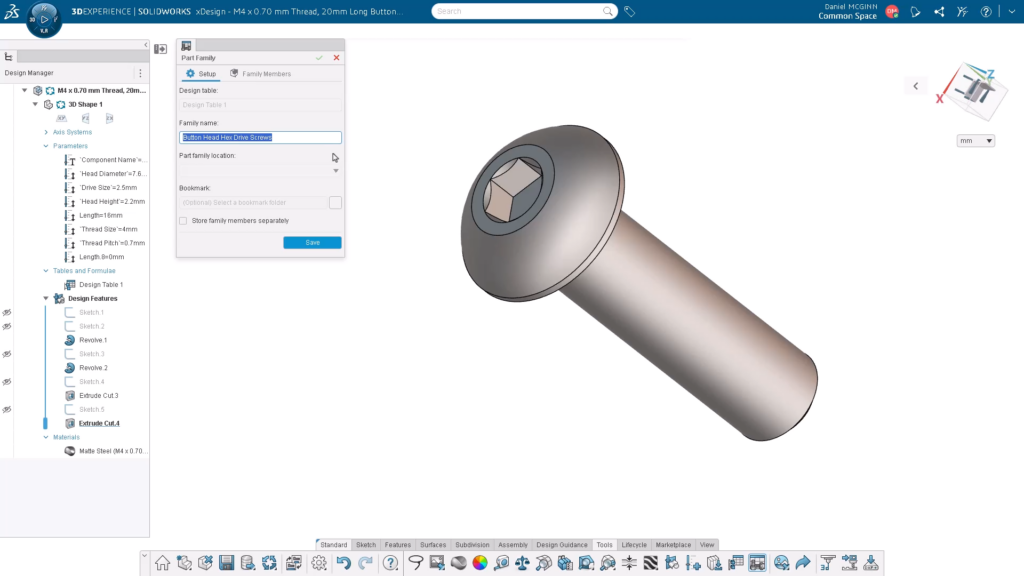The image size is (1024, 576).
Task: Click the blue share arrow icon
Action: pyautogui.click(x=803, y=562)
